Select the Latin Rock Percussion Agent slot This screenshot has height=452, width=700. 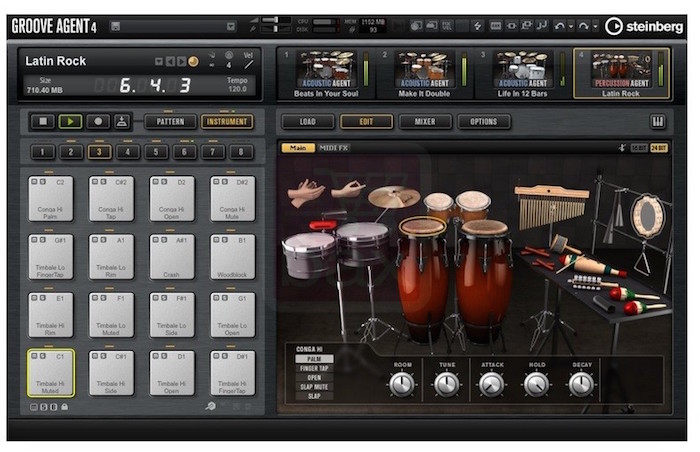[x=621, y=74]
